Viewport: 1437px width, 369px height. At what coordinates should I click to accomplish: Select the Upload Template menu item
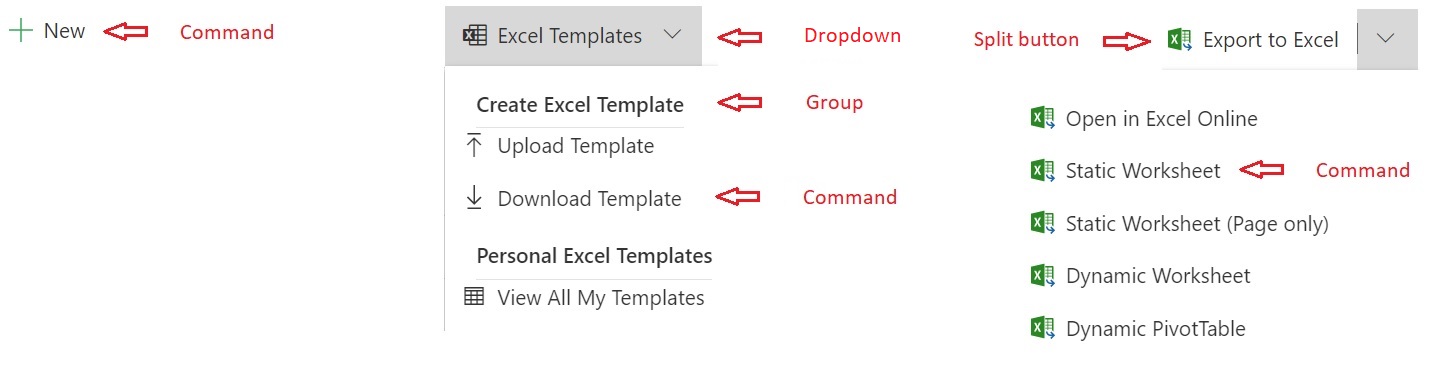tap(560, 146)
